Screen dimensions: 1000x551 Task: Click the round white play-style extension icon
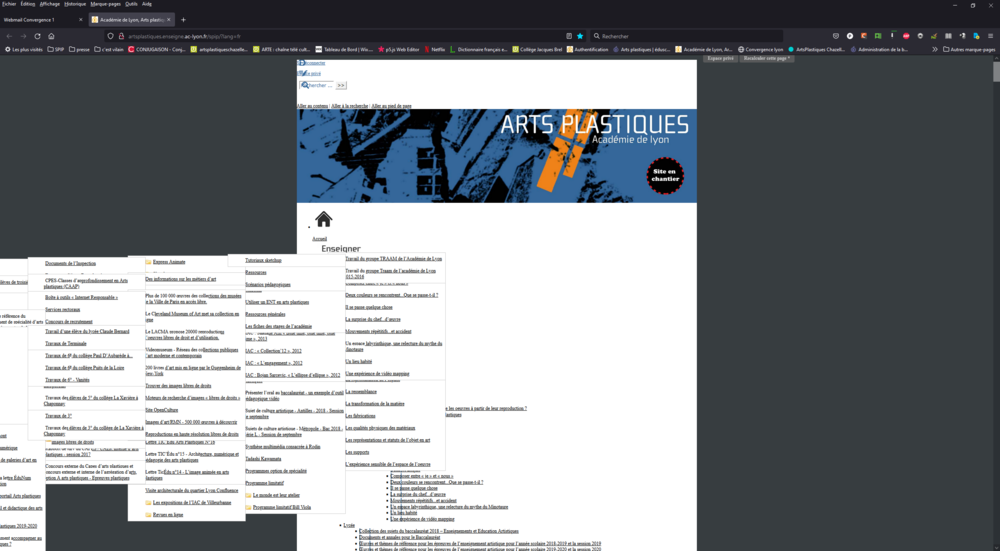[x=850, y=36]
